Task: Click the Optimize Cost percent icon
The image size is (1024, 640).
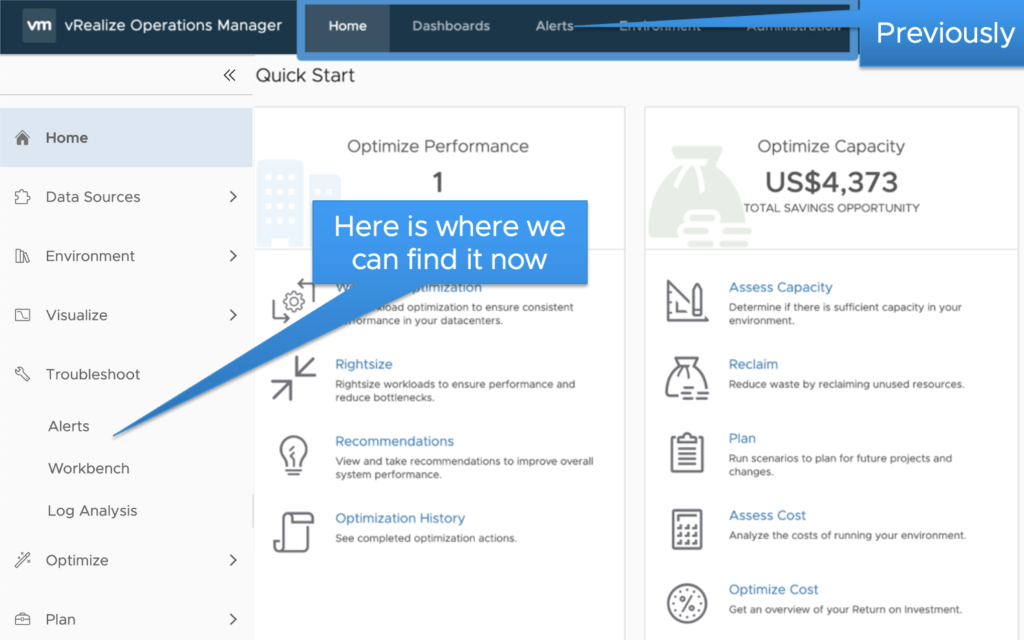Action: [x=687, y=603]
